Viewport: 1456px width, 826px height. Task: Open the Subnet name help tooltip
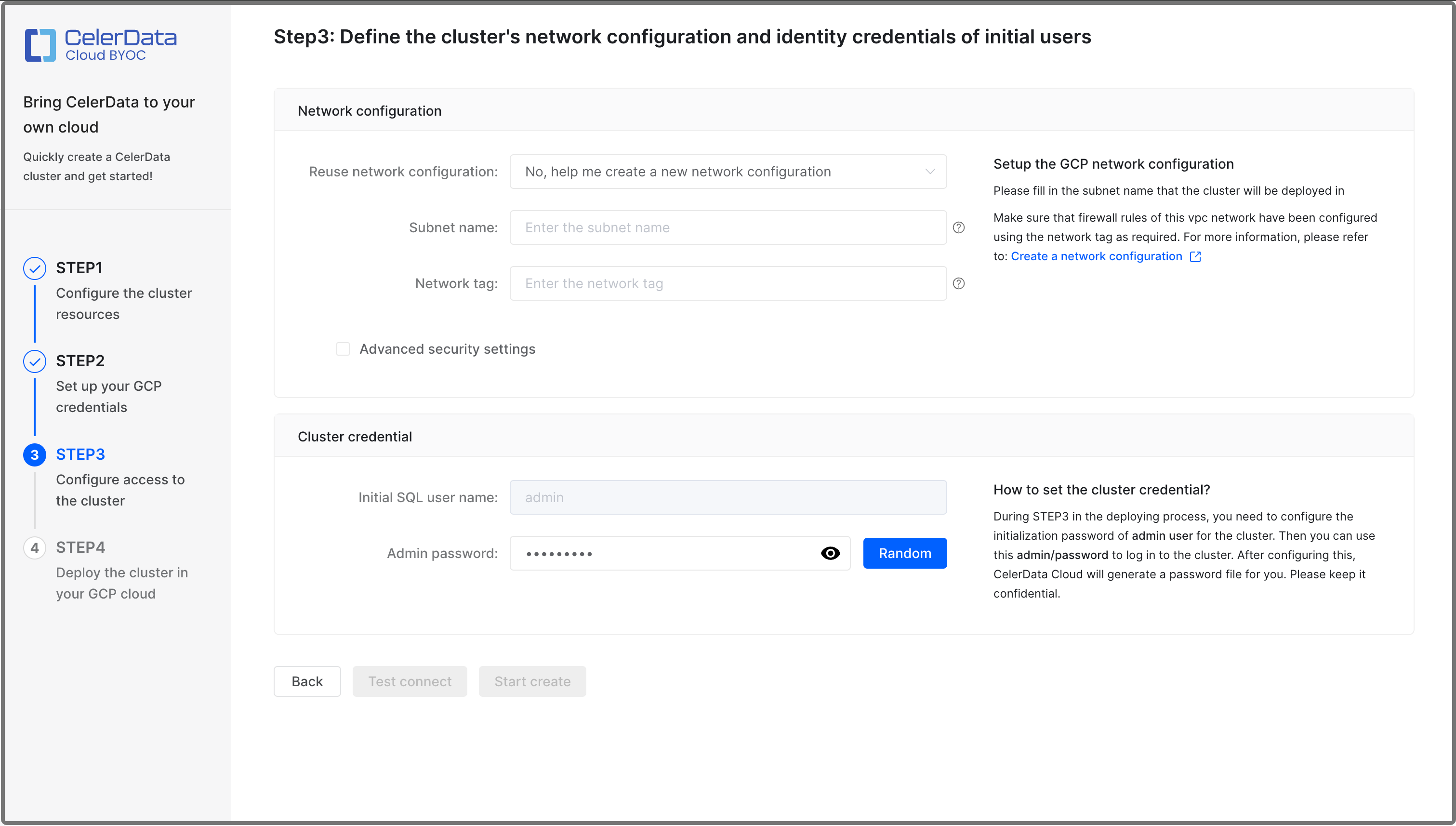[959, 227]
